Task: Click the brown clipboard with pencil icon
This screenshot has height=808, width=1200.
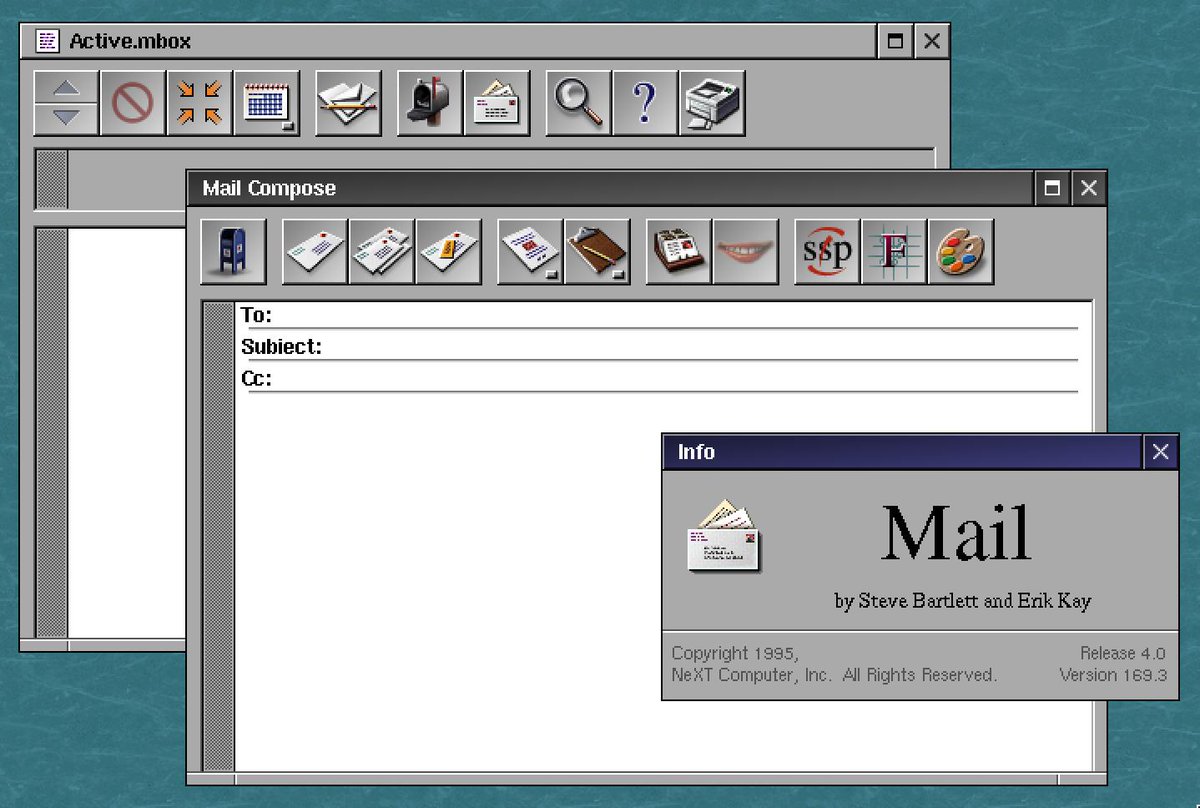Action: 597,252
